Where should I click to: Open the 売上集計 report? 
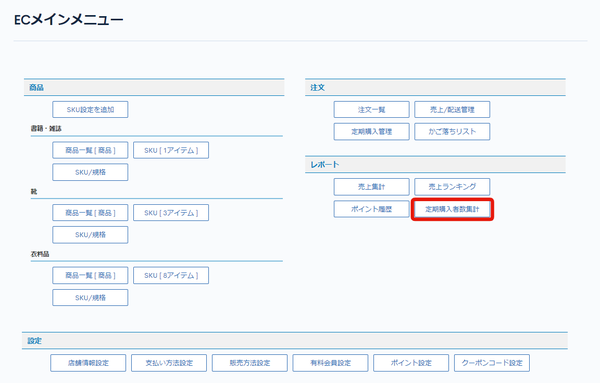372,187
